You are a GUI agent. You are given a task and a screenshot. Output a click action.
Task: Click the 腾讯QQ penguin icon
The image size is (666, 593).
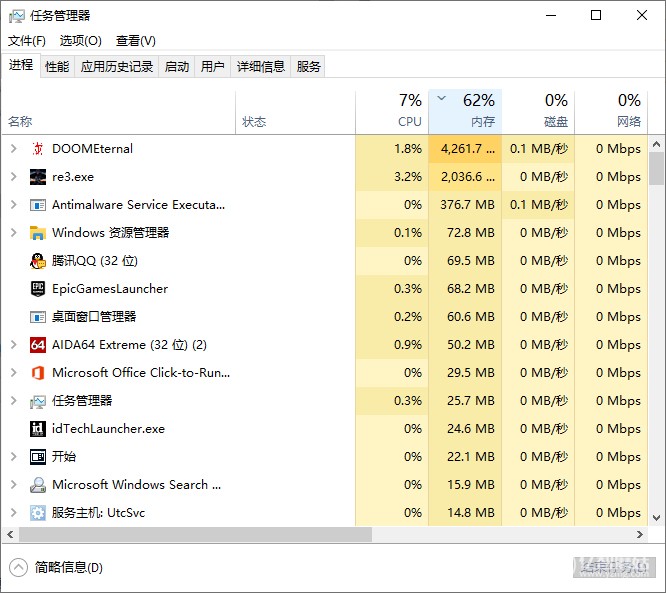(38, 261)
